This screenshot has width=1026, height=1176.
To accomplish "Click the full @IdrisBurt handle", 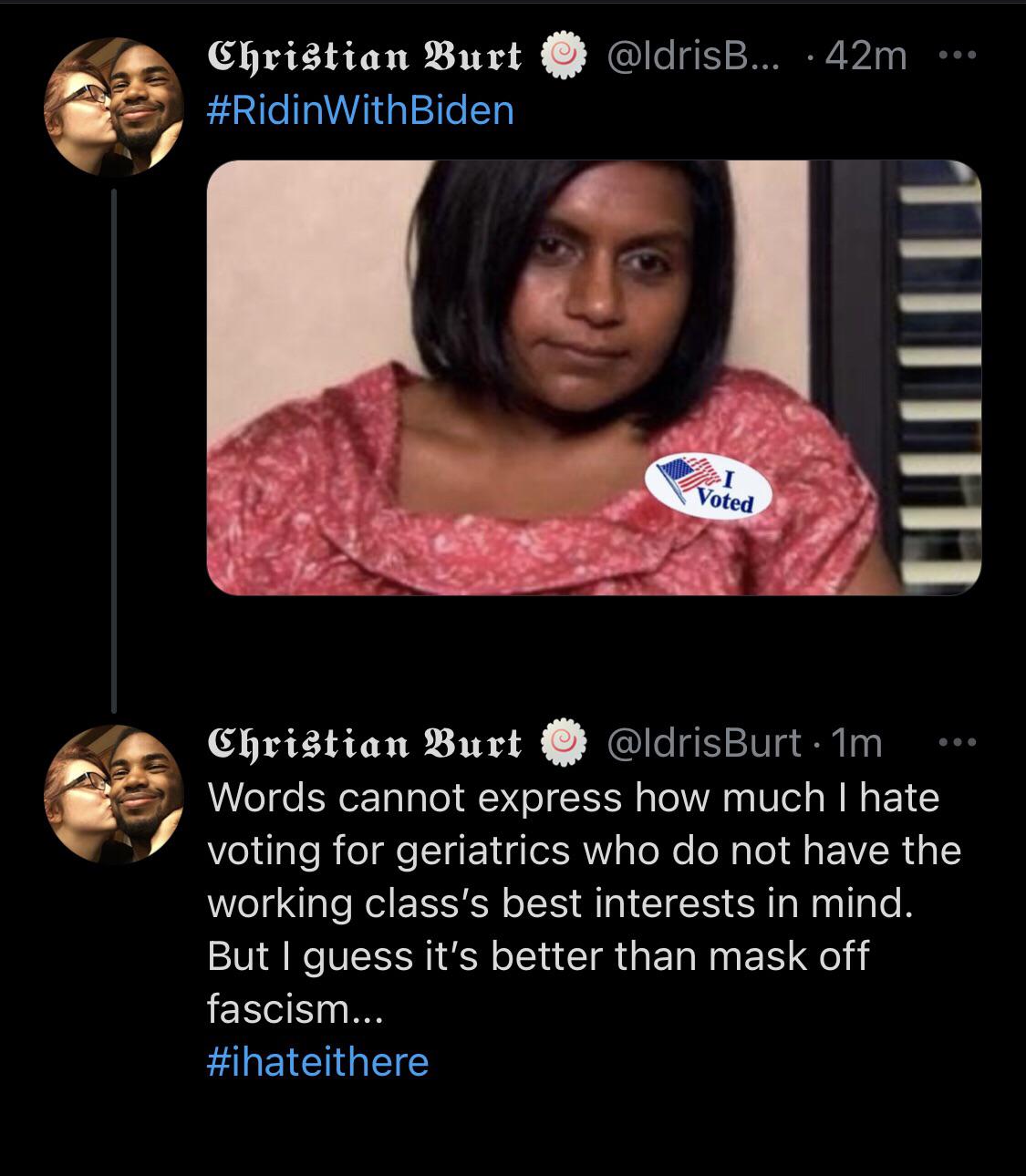I will click(x=704, y=743).
